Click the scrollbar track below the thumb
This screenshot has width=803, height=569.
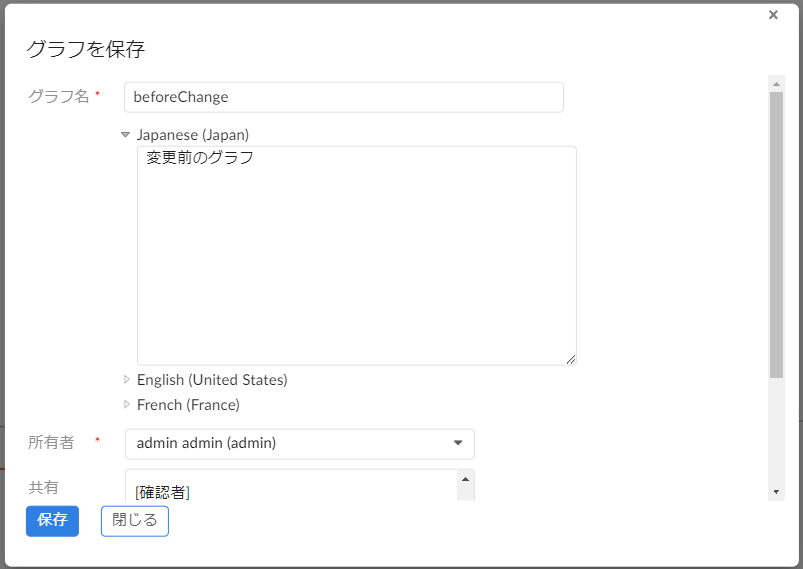click(x=776, y=432)
